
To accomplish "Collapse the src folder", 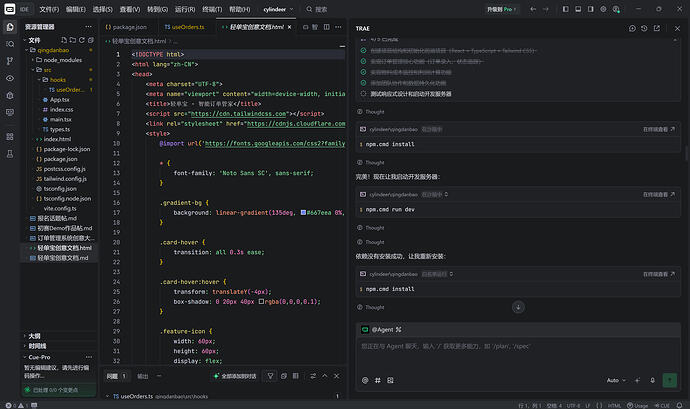I will 33,70.
